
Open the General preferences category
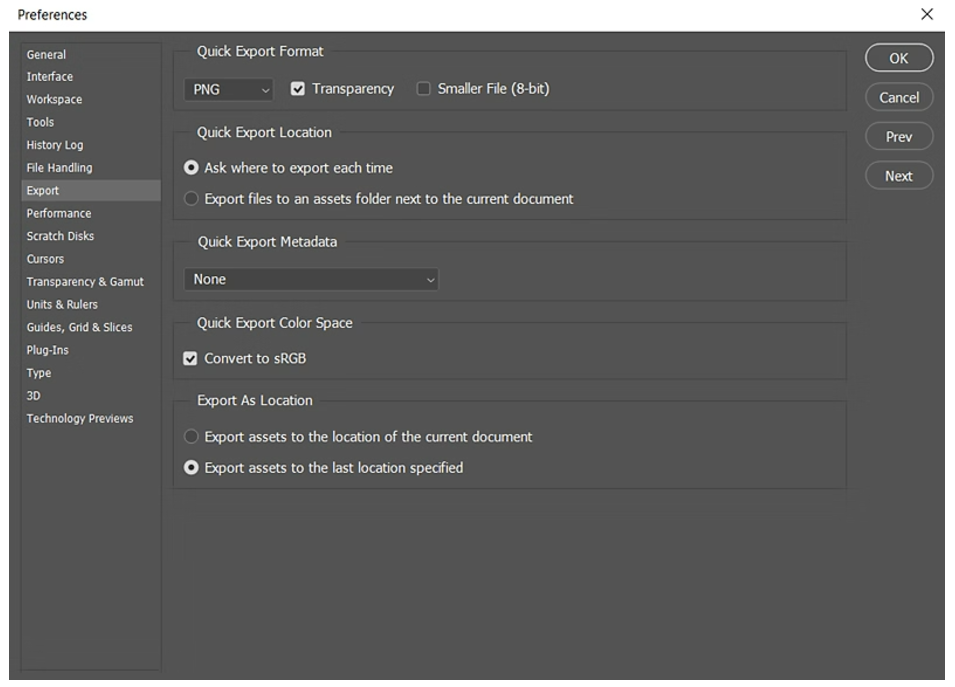click(x=46, y=54)
